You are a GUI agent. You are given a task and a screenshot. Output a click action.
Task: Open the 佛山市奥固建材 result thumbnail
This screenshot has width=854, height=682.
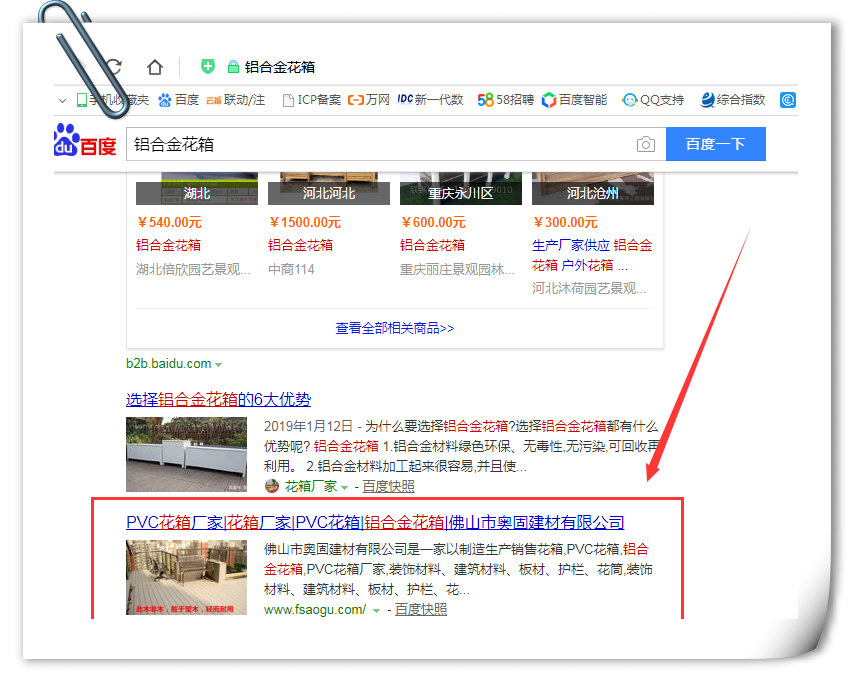(186, 577)
